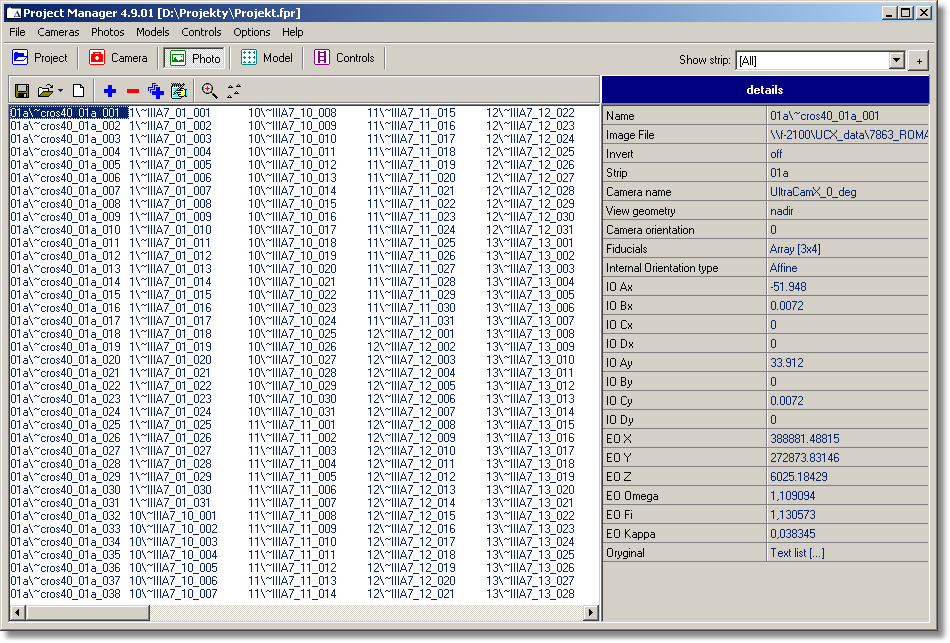Click the EO Kappa value 0,038345
This screenshot has height=643, width=950.
[x=793, y=534]
